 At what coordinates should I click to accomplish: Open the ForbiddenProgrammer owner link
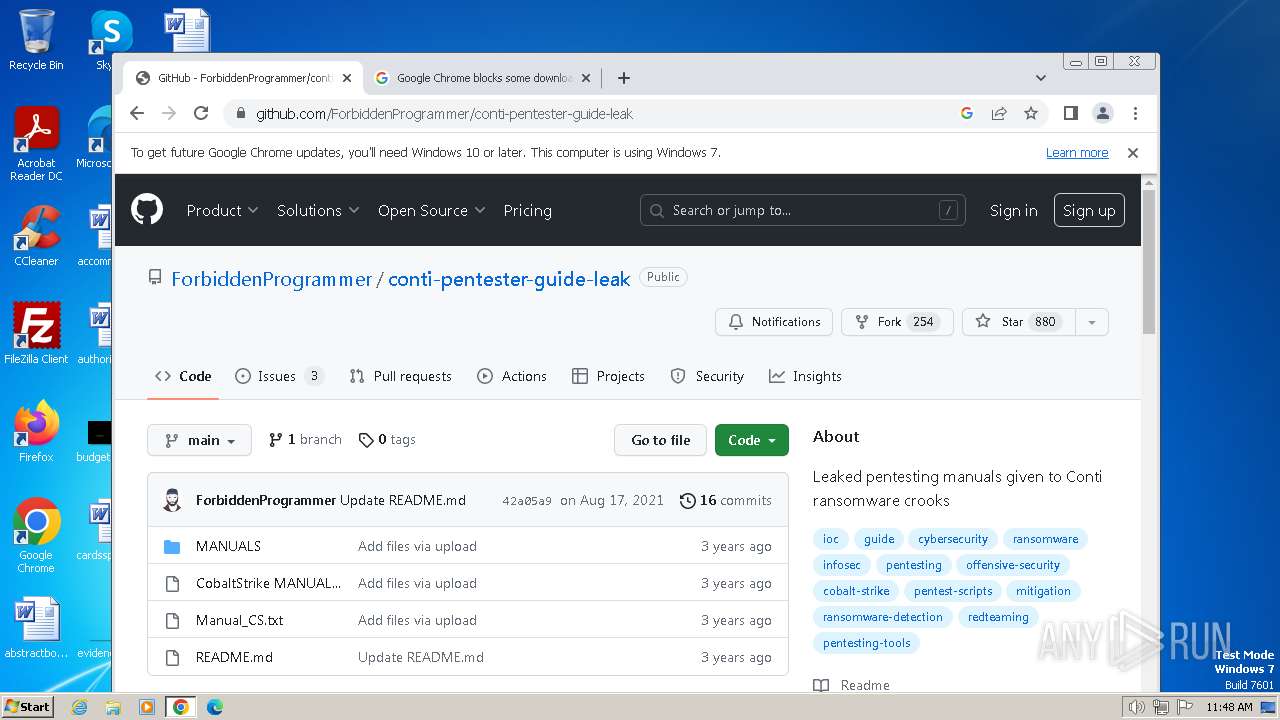point(271,279)
